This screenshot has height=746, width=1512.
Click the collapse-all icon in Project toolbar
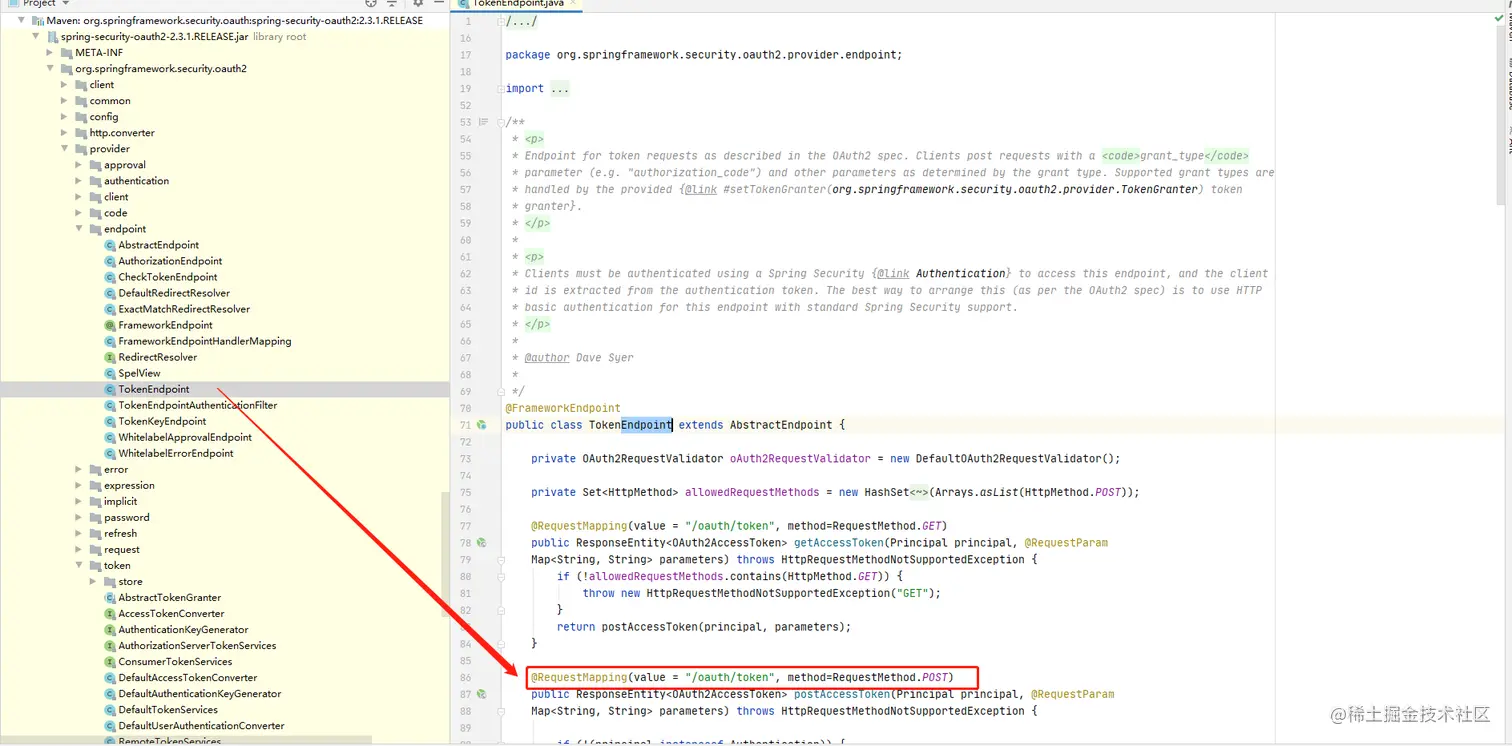394,3
